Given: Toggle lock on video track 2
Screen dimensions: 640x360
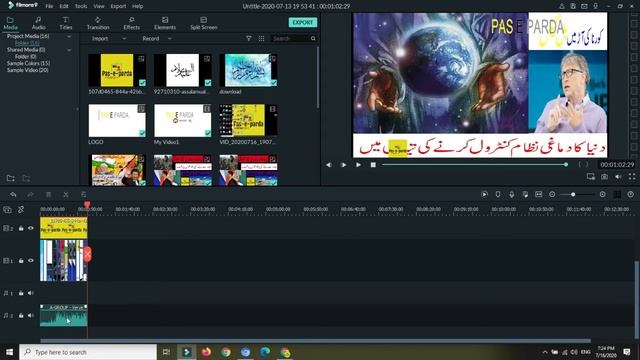Looking at the screenshot, I should pos(21,229).
